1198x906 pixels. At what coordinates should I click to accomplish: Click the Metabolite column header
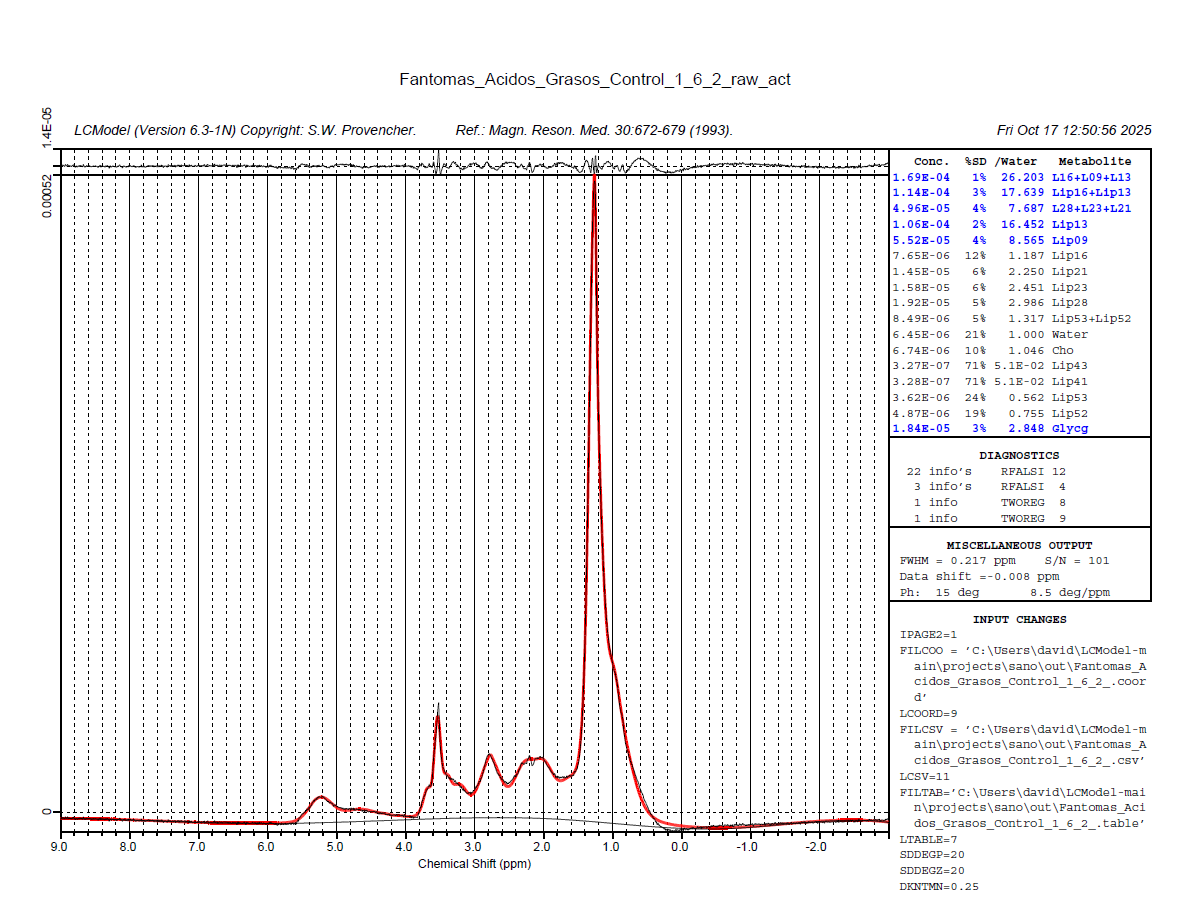click(x=1095, y=161)
